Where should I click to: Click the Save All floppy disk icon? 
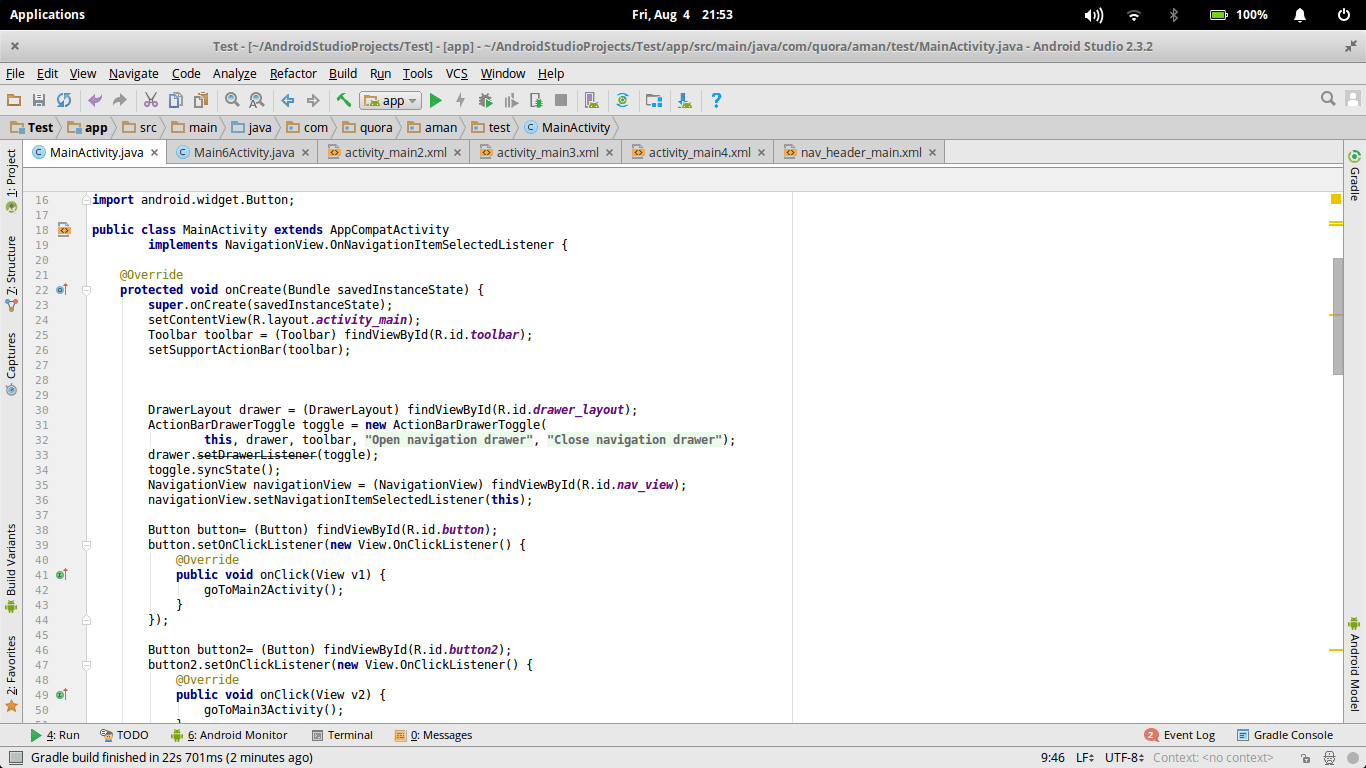point(39,100)
